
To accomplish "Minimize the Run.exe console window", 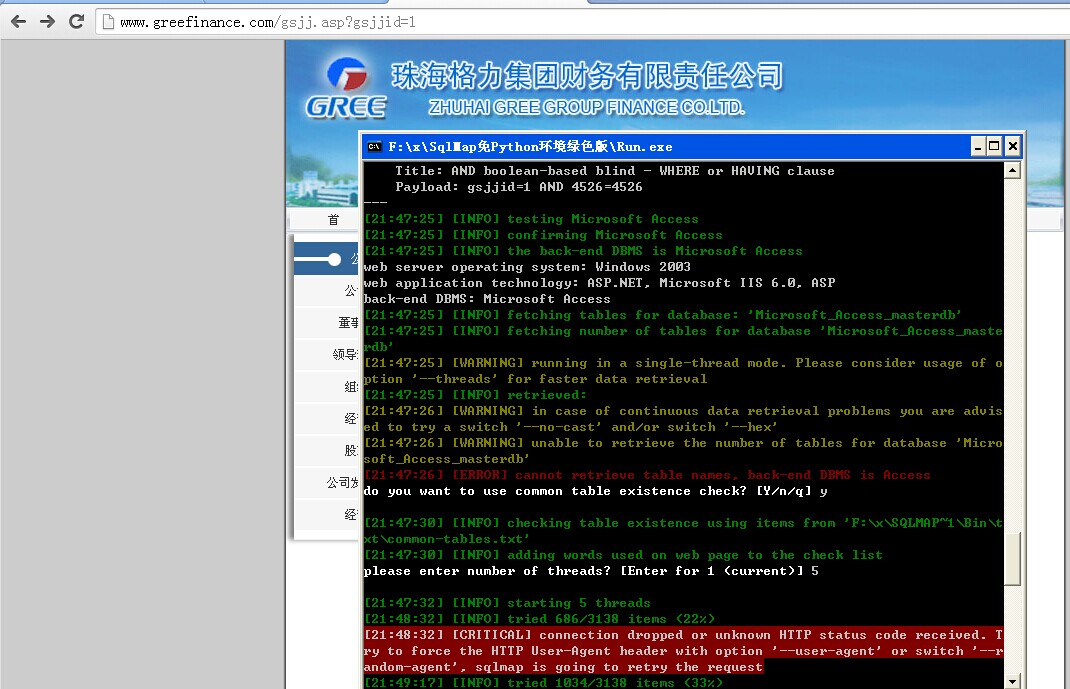I will click(978, 147).
